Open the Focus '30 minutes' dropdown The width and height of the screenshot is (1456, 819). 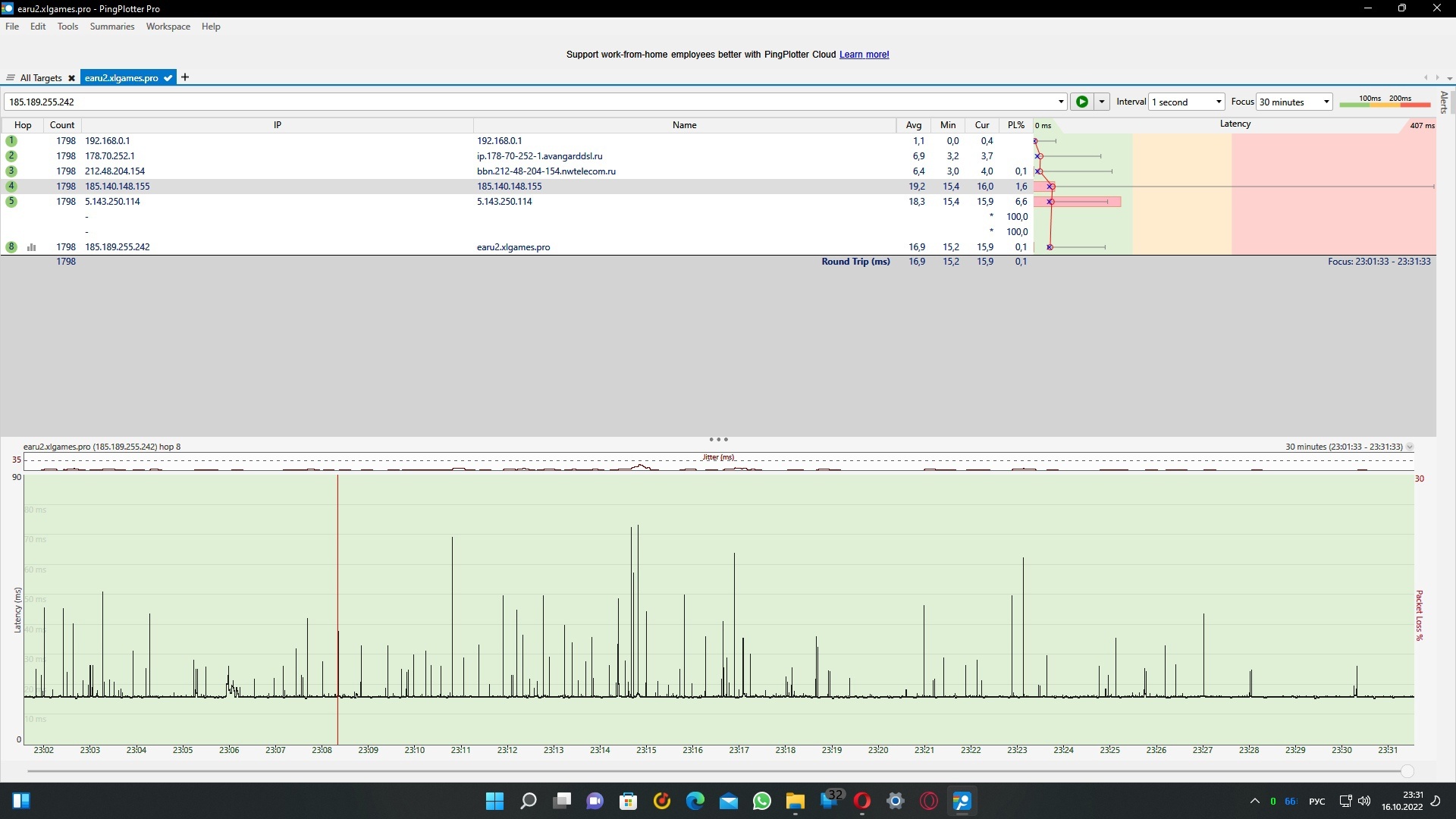(1294, 102)
